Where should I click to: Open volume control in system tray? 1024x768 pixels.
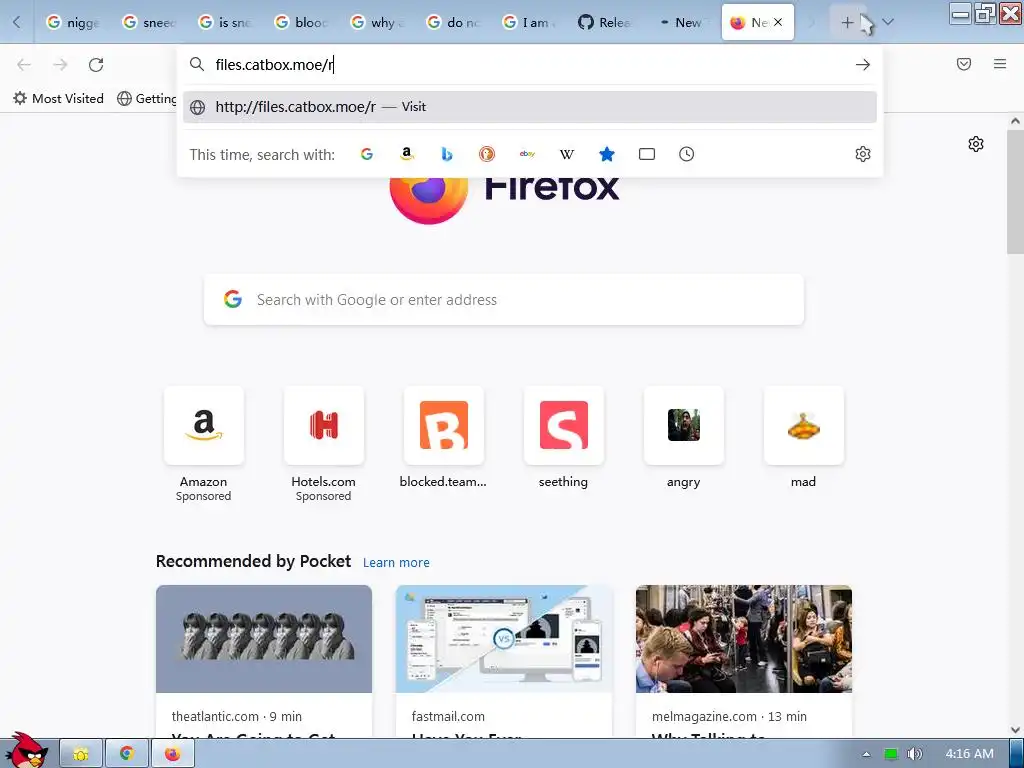coord(915,754)
